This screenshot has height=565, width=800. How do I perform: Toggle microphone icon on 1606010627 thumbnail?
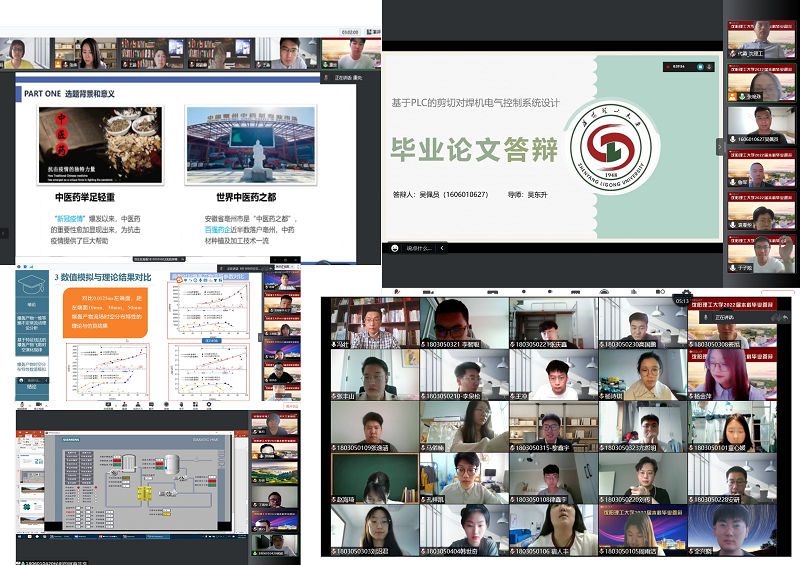pyautogui.click(x=733, y=139)
